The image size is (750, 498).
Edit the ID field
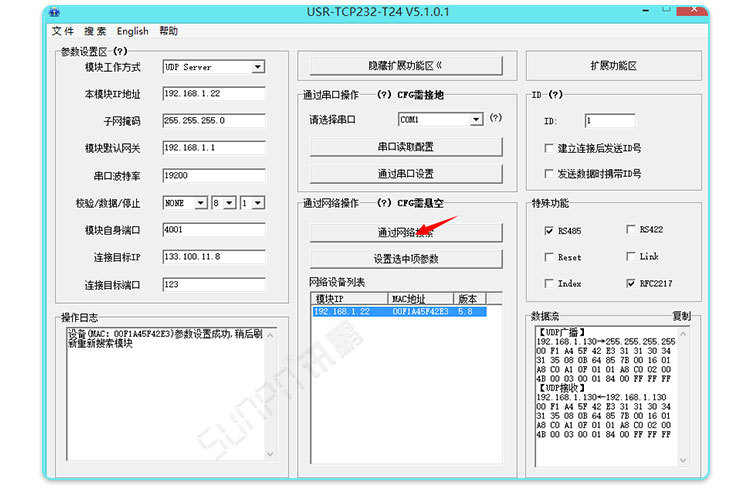point(610,121)
